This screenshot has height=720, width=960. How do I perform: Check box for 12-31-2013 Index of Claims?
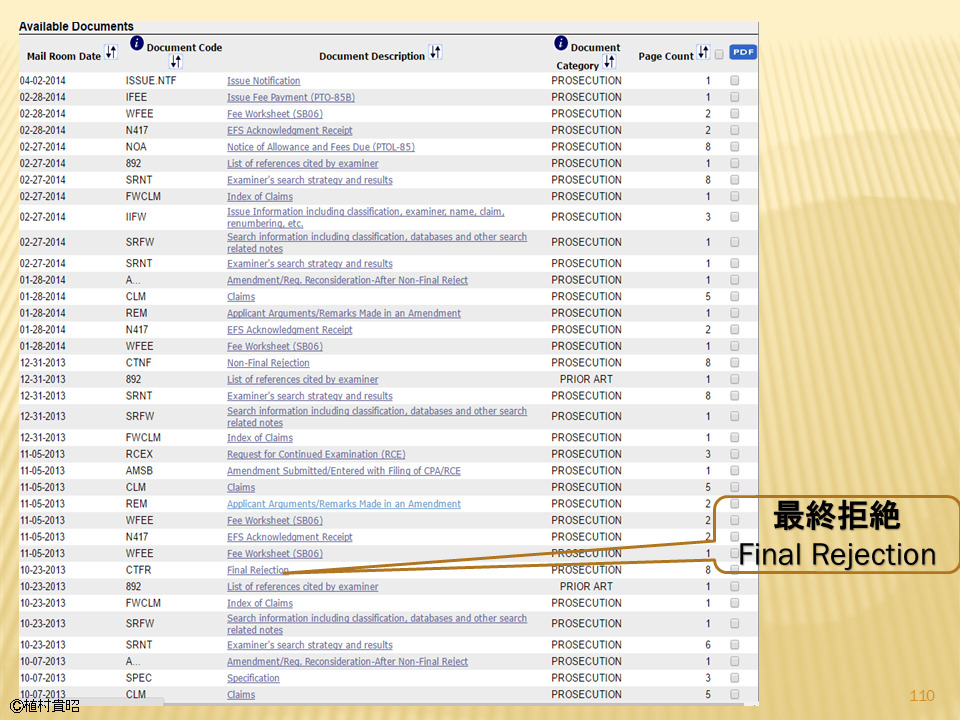pyautogui.click(x=735, y=438)
